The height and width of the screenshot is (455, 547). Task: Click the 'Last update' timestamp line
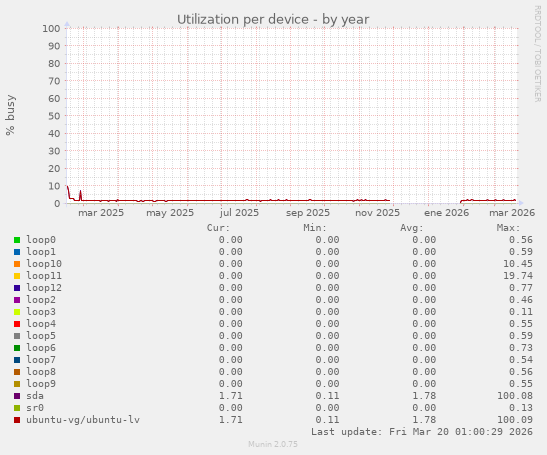coord(422,432)
